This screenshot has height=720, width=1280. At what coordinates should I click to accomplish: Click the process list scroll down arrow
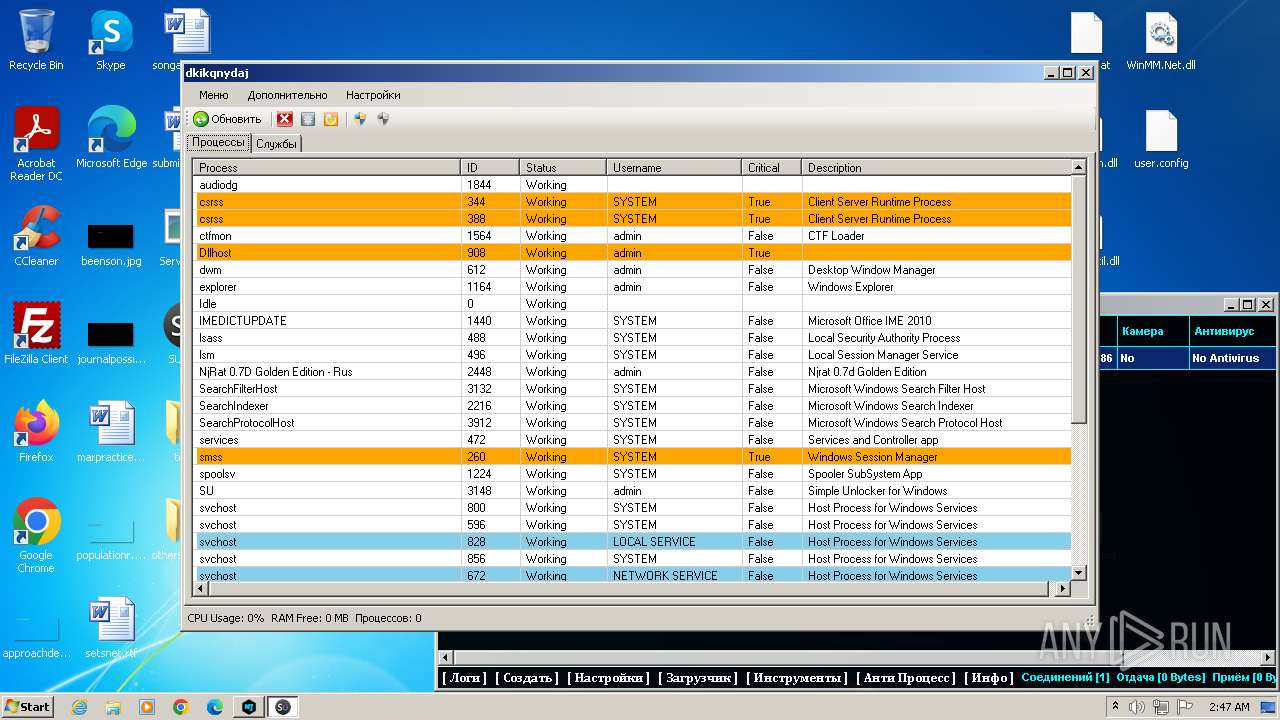1079,573
